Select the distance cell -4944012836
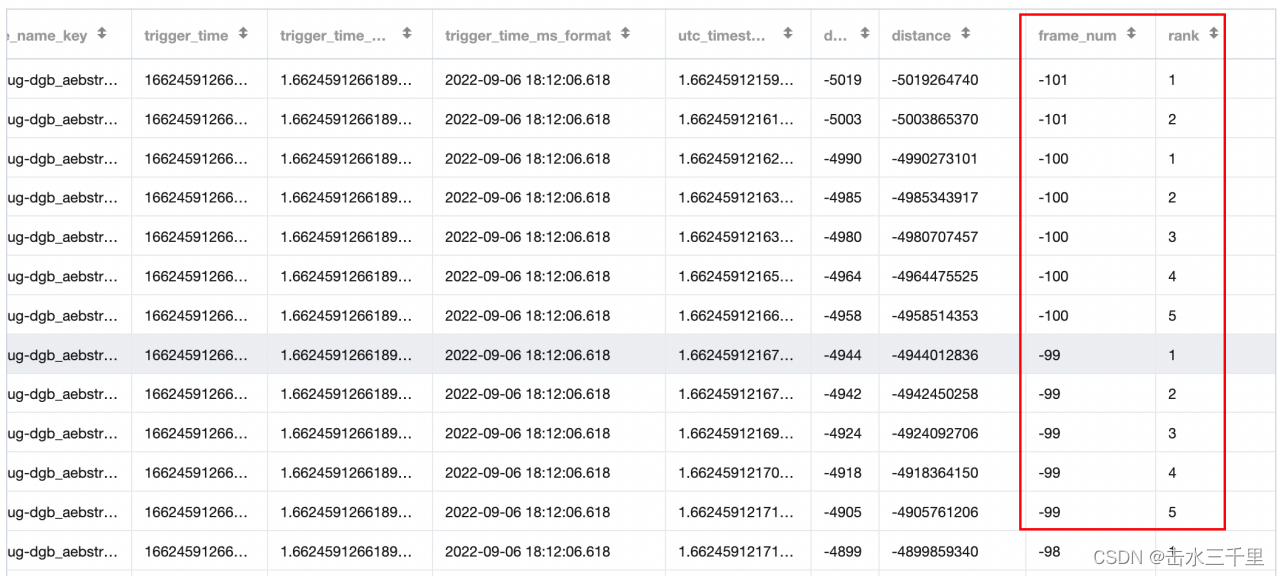This screenshot has width=1280, height=576. click(x=935, y=355)
